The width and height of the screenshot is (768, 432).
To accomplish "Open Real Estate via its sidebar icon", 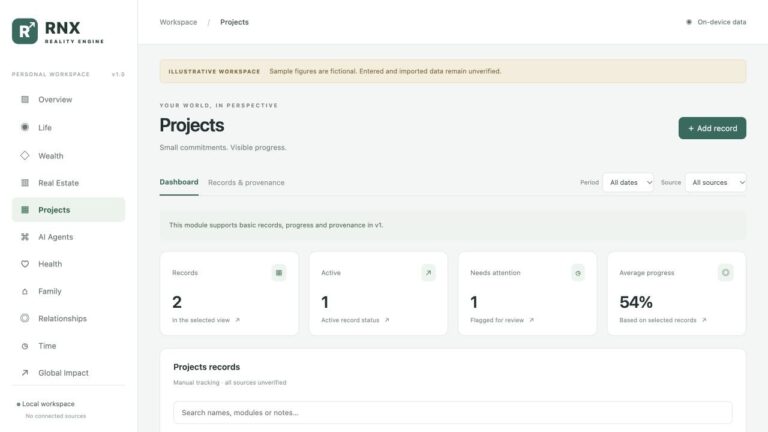I will click(x=25, y=183).
